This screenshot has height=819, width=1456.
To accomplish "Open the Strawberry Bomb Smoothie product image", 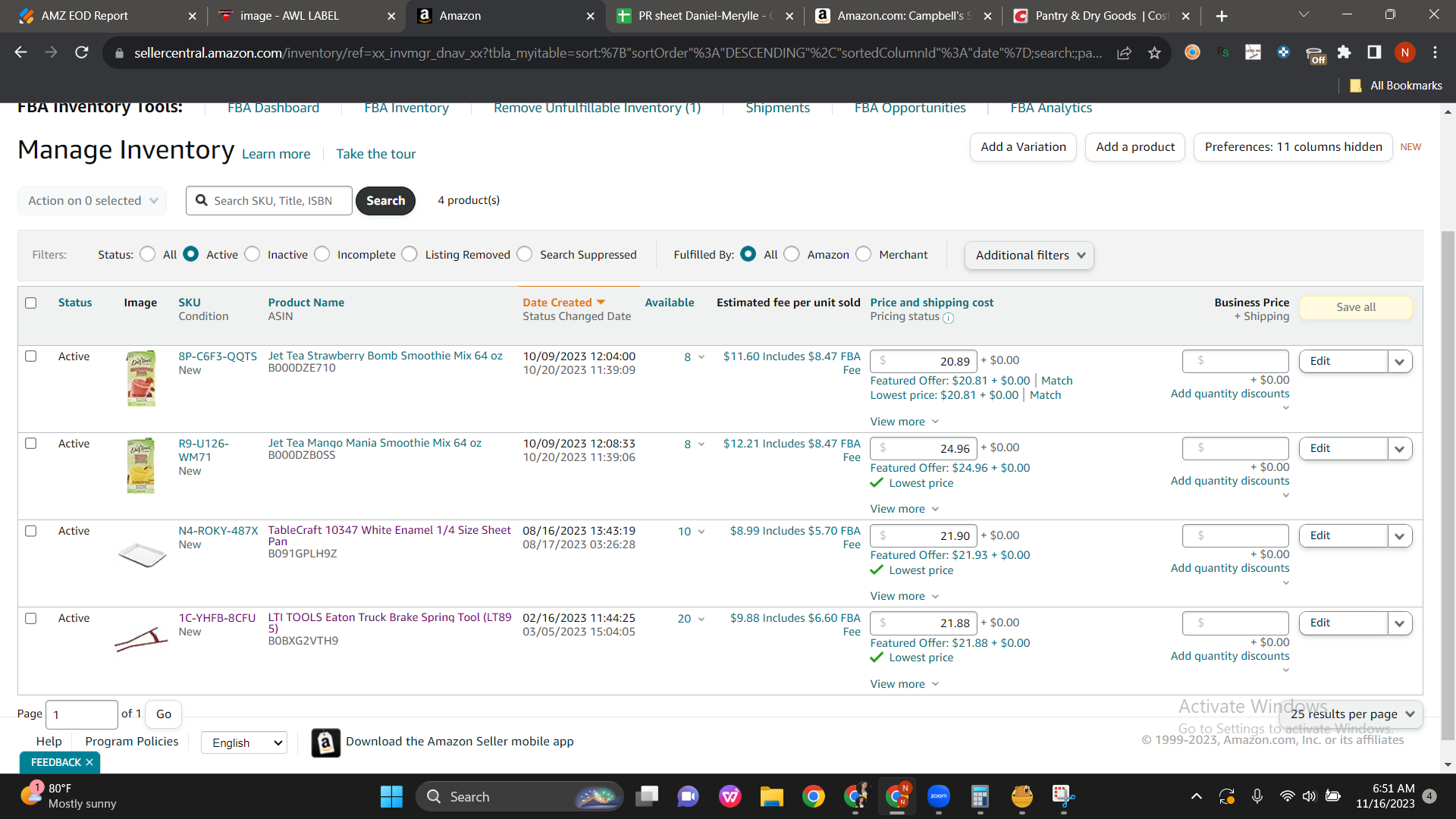I will tap(141, 378).
